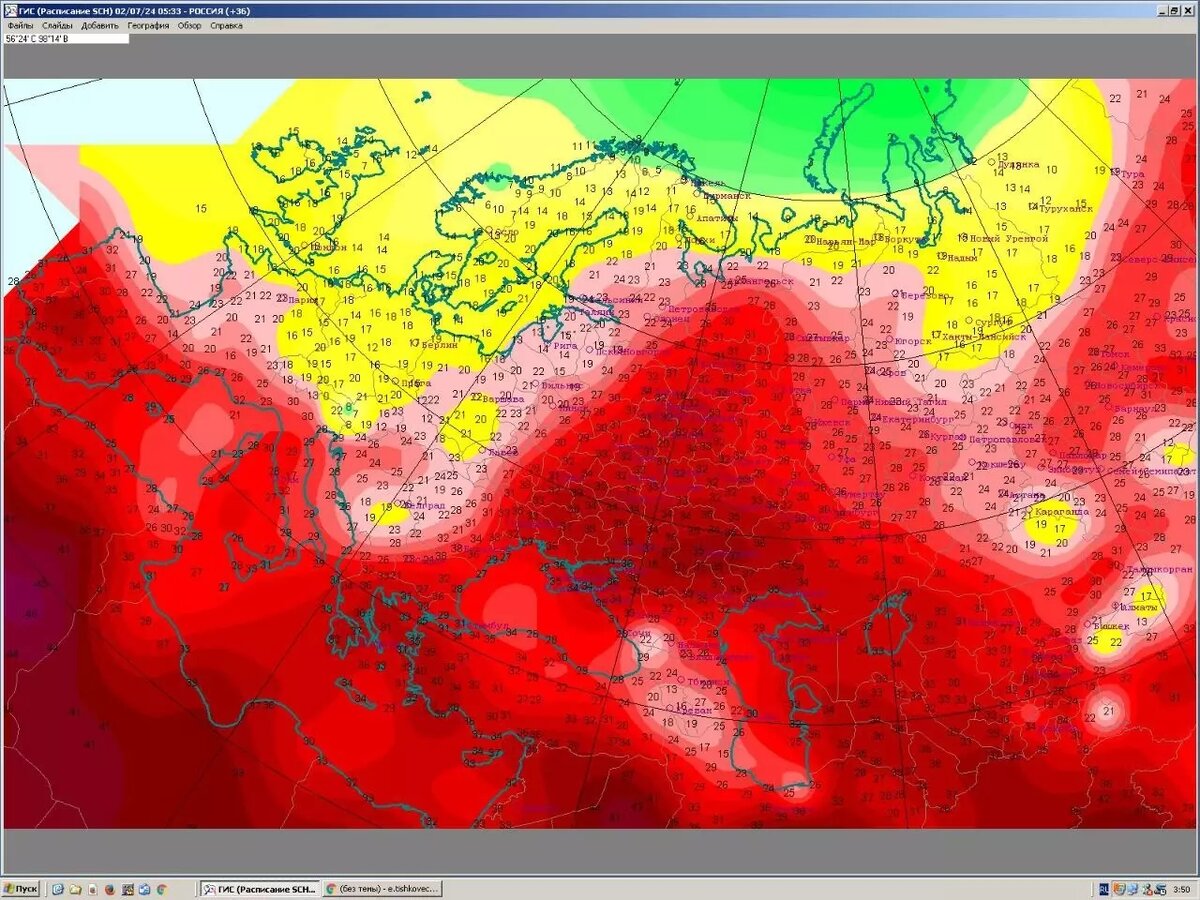
Task: Click the Караганда city label on map
Action: point(1061,511)
